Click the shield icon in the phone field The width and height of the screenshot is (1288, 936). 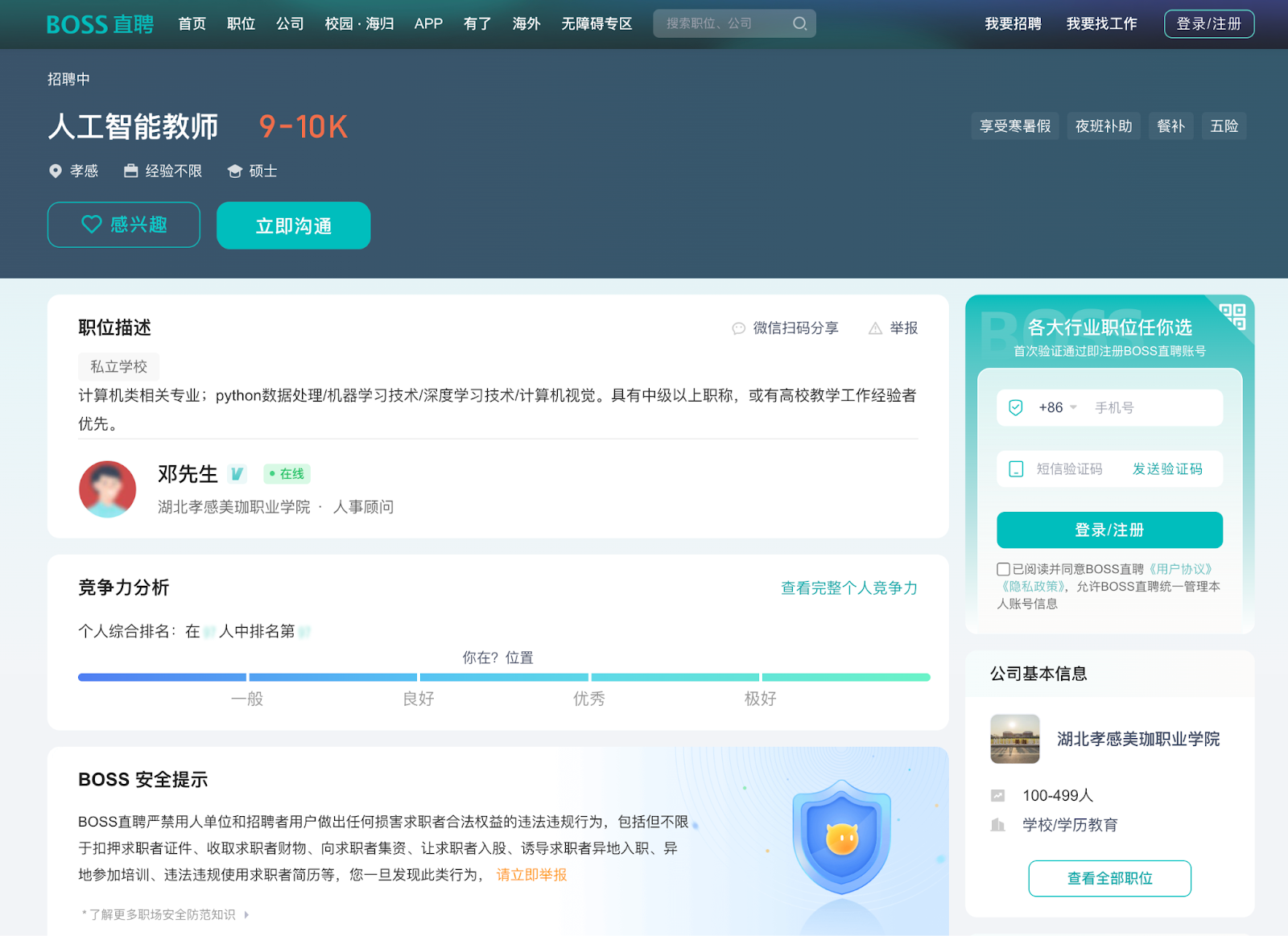tap(1016, 407)
